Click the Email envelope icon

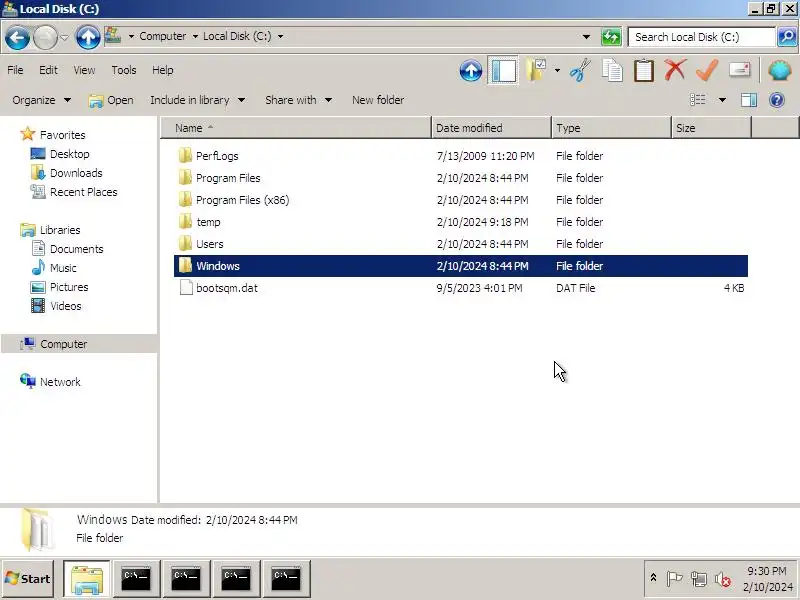(739, 69)
